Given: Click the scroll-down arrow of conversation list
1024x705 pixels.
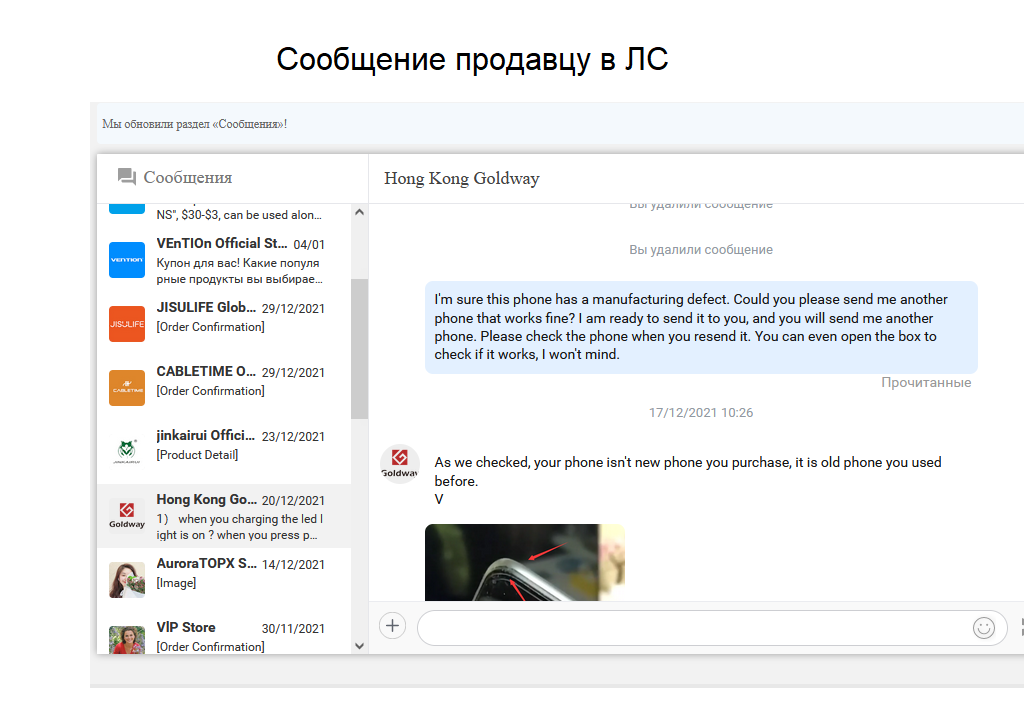Looking at the screenshot, I should point(359,646).
